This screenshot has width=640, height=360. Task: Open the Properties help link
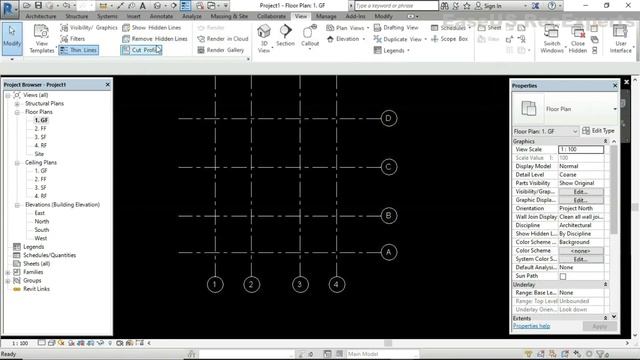coord(531,326)
